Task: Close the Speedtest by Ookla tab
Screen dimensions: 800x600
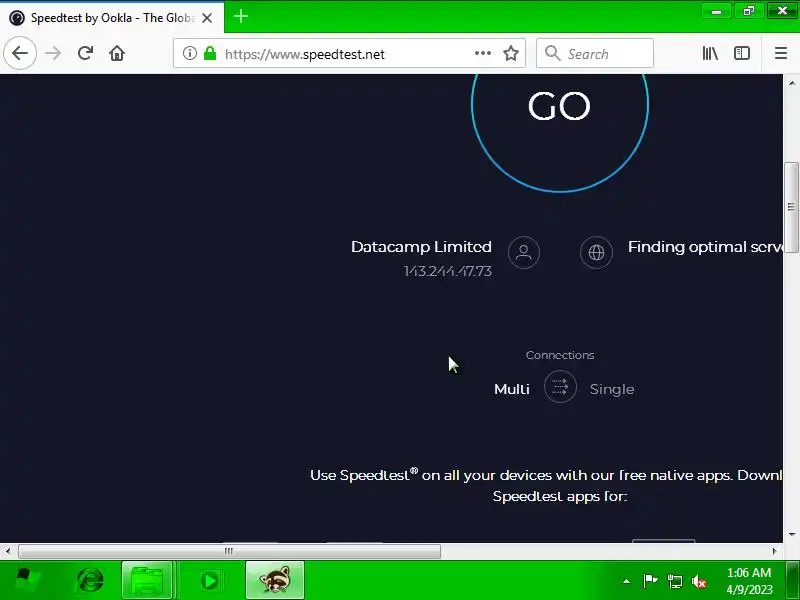Action: (x=207, y=18)
